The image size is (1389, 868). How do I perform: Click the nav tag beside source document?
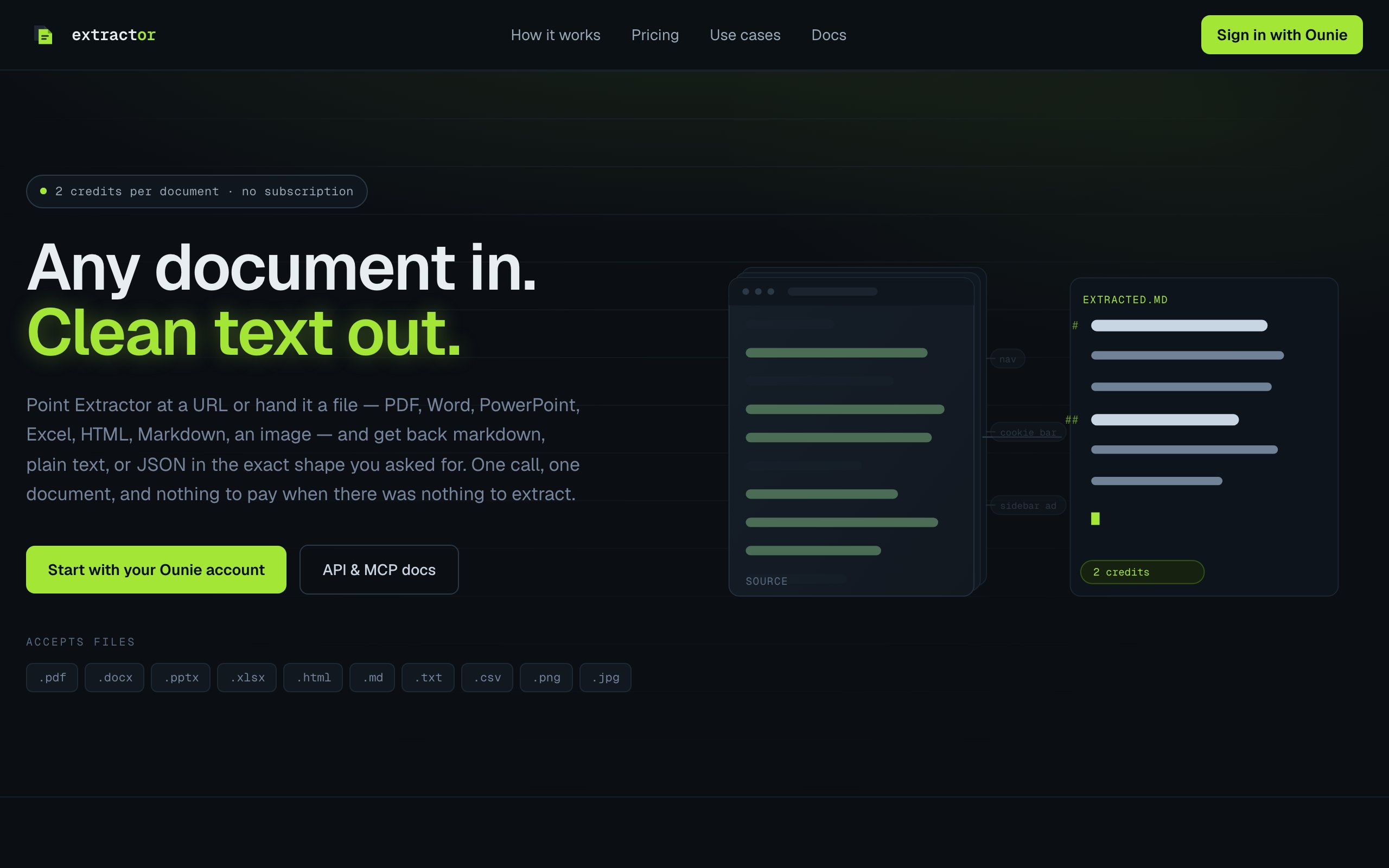coord(1008,359)
